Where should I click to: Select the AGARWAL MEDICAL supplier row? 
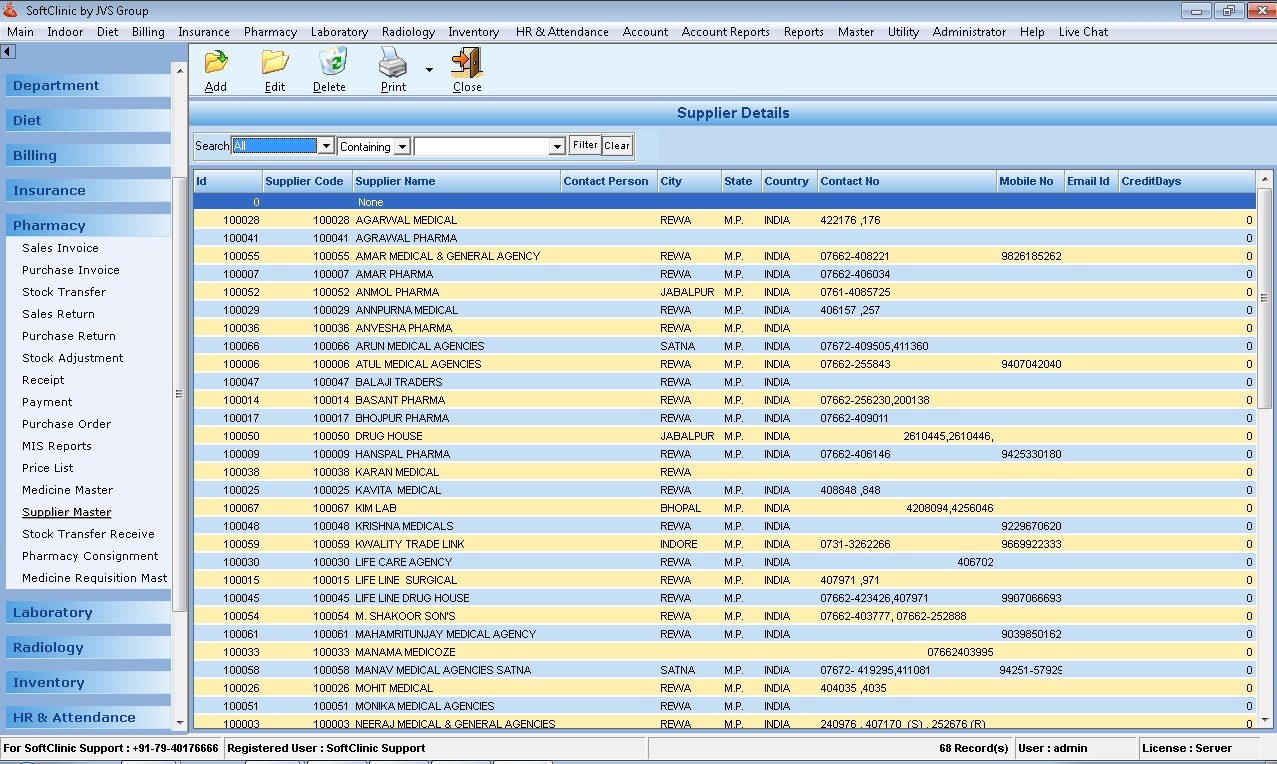(x=500, y=220)
